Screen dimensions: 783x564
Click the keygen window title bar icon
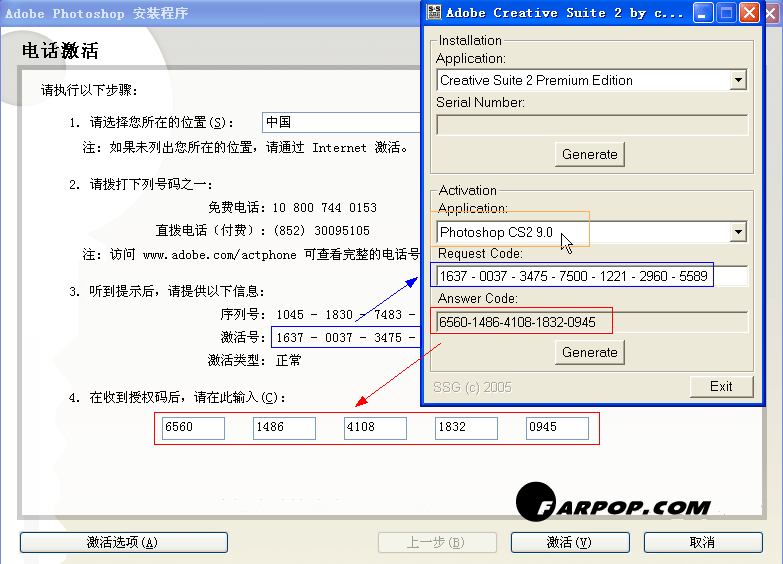(434, 12)
